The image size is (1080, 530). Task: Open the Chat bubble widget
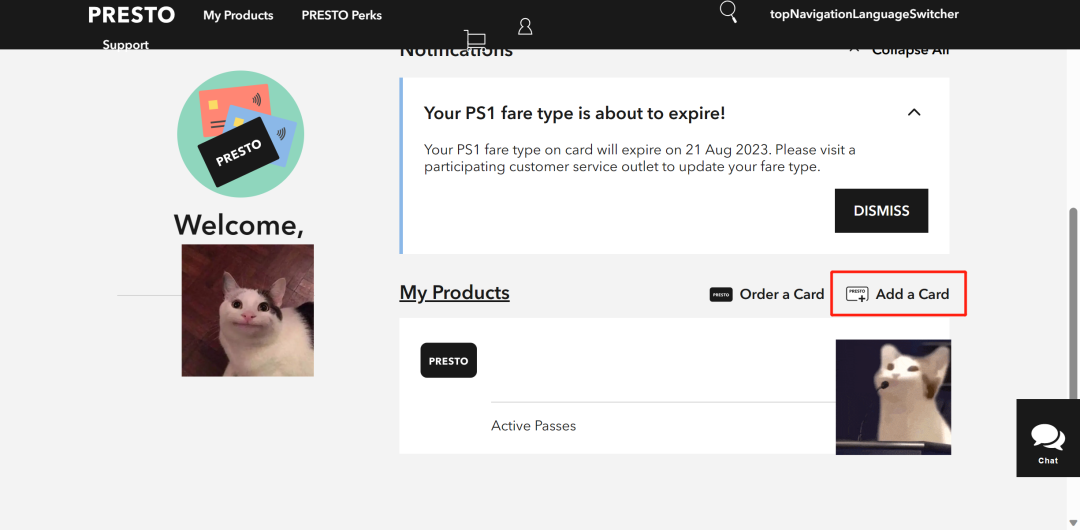tap(1047, 438)
